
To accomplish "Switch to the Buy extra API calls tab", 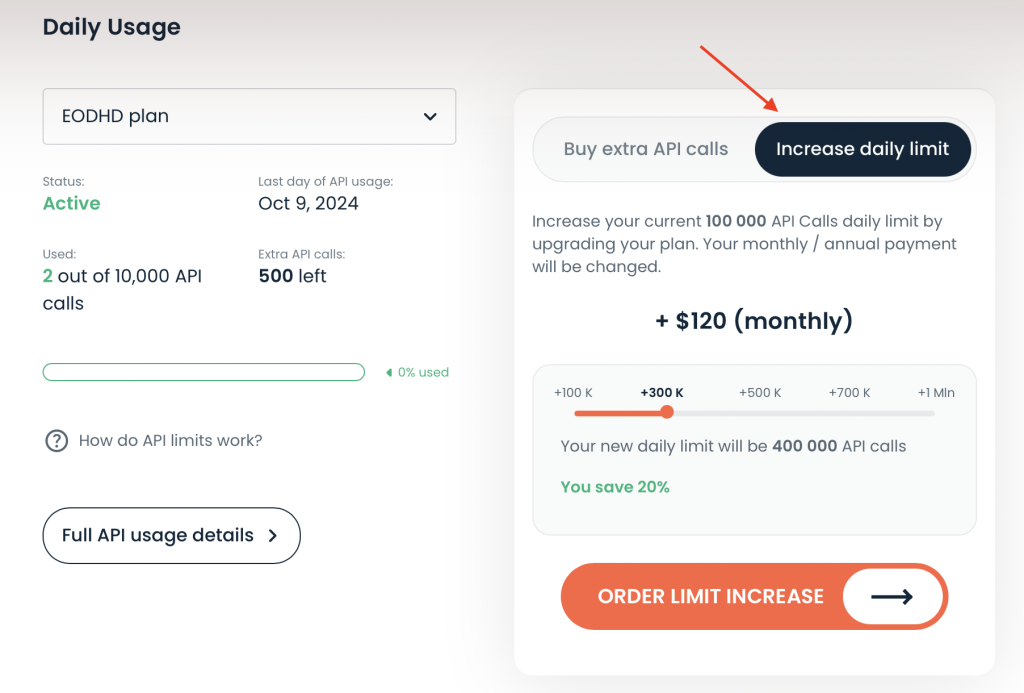I will 644,148.
